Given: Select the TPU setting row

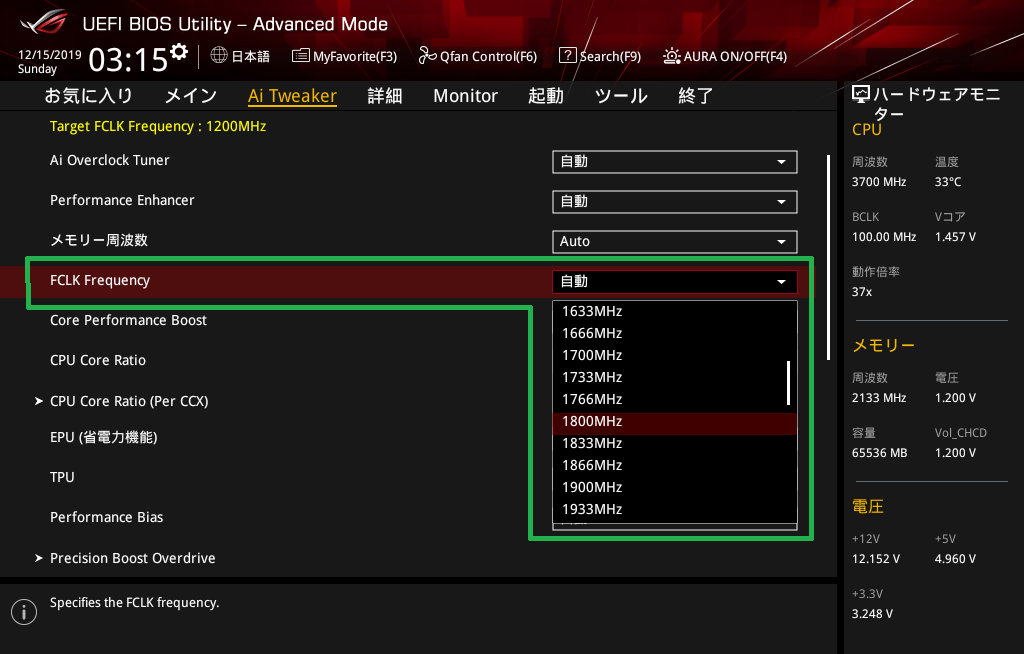Looking at the screenshot, I should [x=62, y=477].
